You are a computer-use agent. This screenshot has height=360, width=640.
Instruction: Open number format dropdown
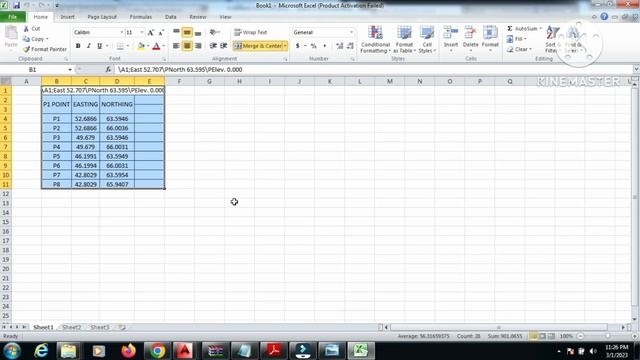click(x=351, y=32)
